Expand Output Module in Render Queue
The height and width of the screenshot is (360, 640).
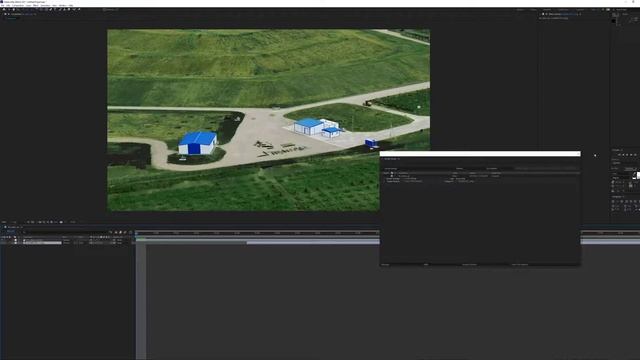coord(384,181)
